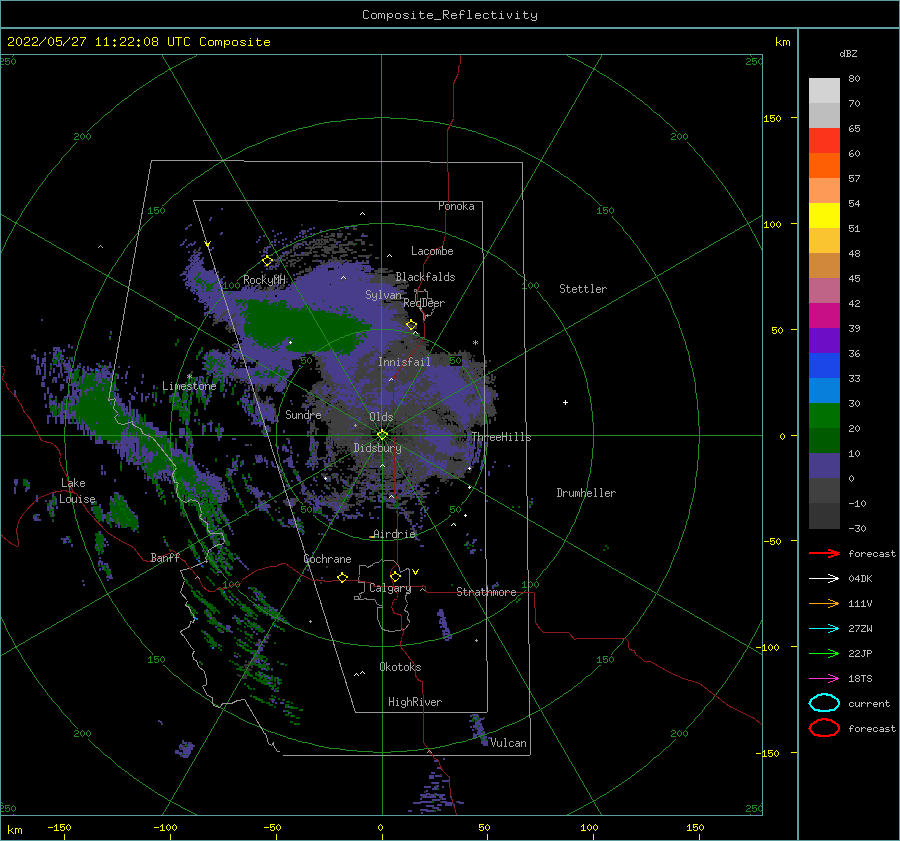Click the RedDeer city label

coord(424,303)
